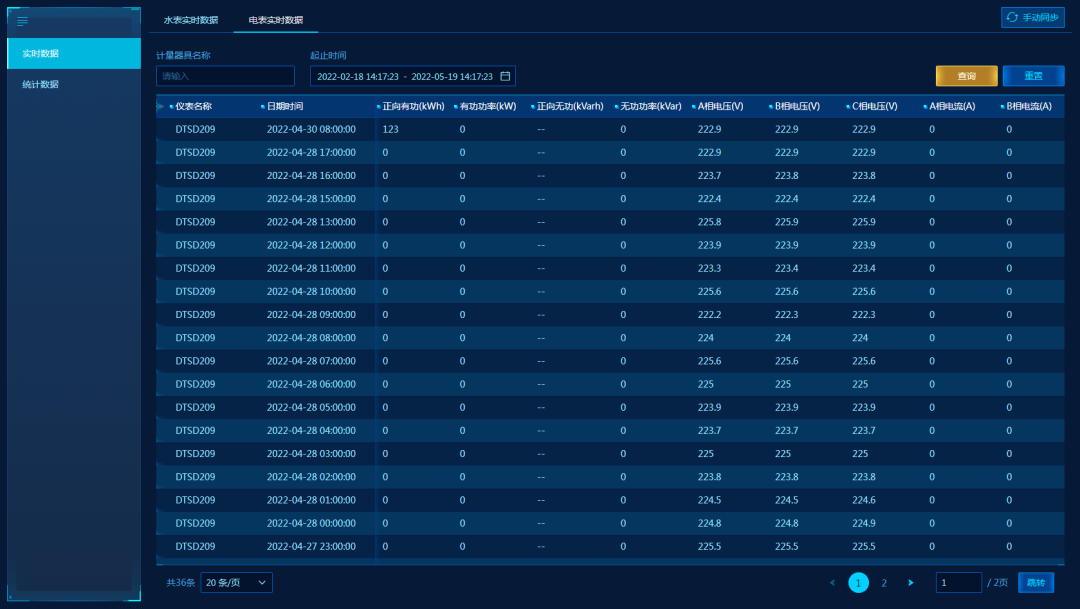
Task: Select the 电表实时数据 tab
Action: (x=276, y=20)
